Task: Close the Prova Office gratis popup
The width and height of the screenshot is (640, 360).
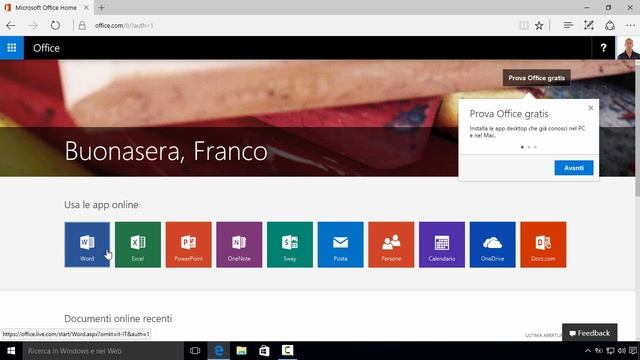Action: (x=591, y=108)
